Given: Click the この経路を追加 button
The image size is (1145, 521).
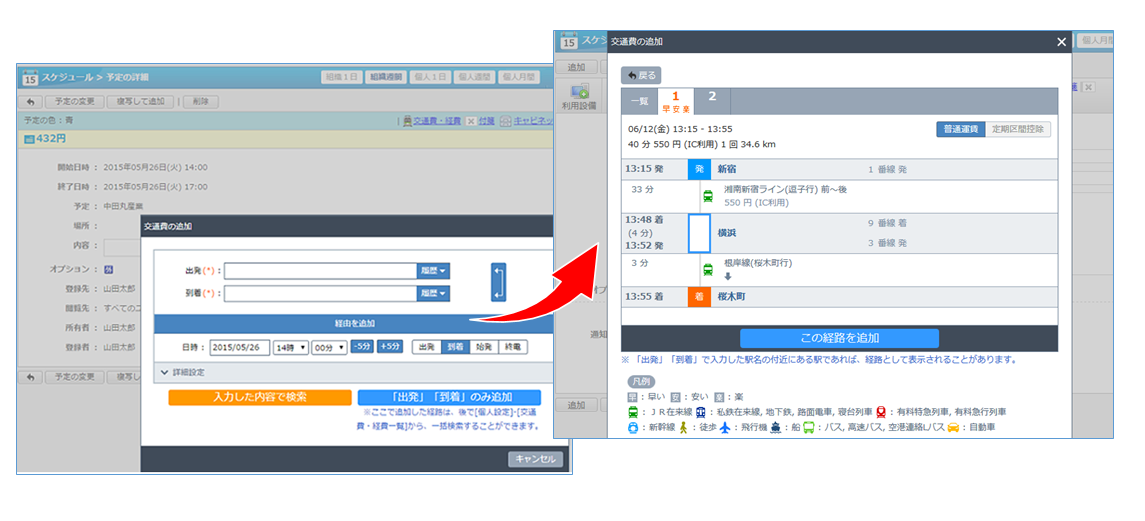Looking at the screenshot, I should (x=839, y=338).
